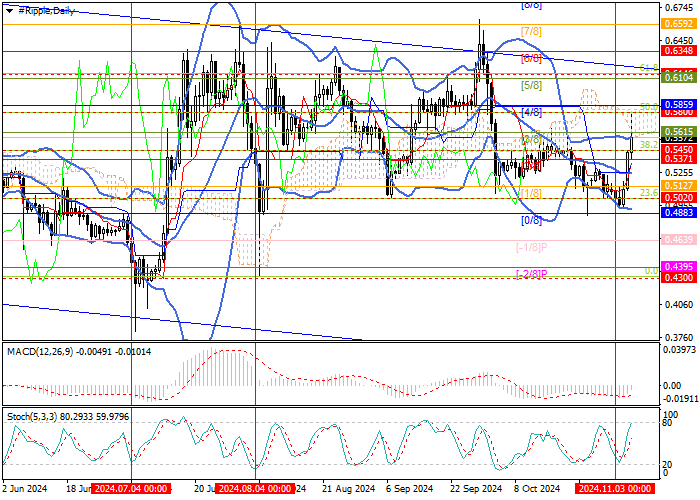Click the 23.6 Fibonacci level label
Screen dimensions: 700x500
coord(649,192)
